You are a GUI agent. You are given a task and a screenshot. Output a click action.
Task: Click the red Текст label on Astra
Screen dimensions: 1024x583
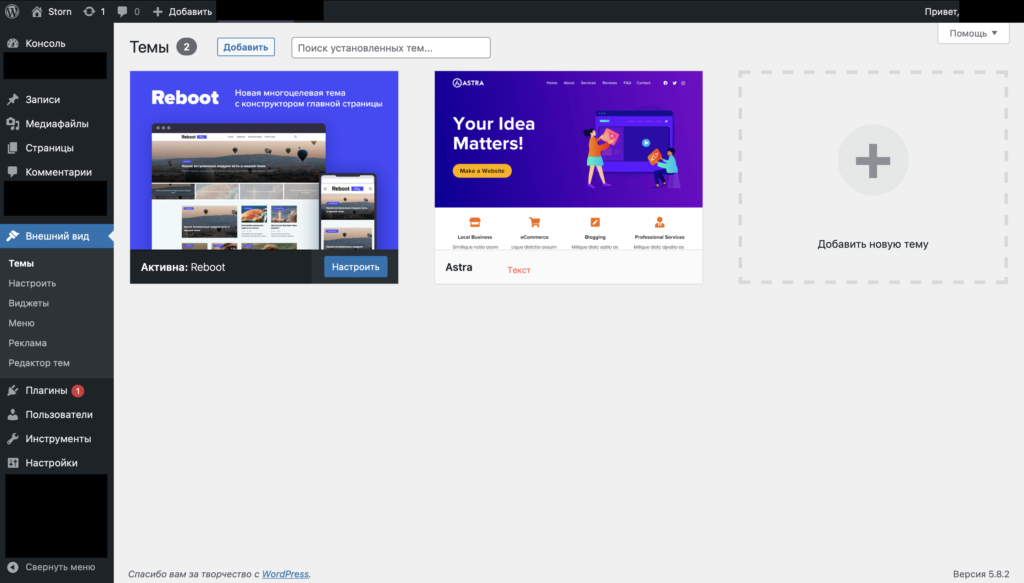tap(519, 270)
